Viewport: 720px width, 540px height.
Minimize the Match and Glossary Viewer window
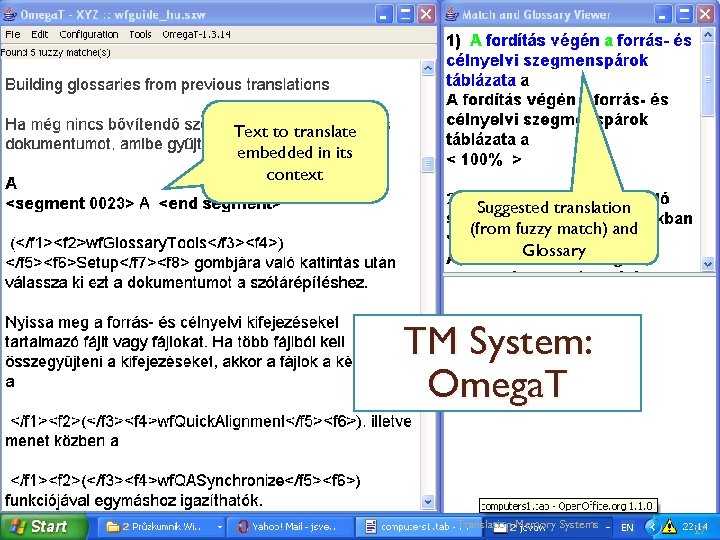[663, 14]
